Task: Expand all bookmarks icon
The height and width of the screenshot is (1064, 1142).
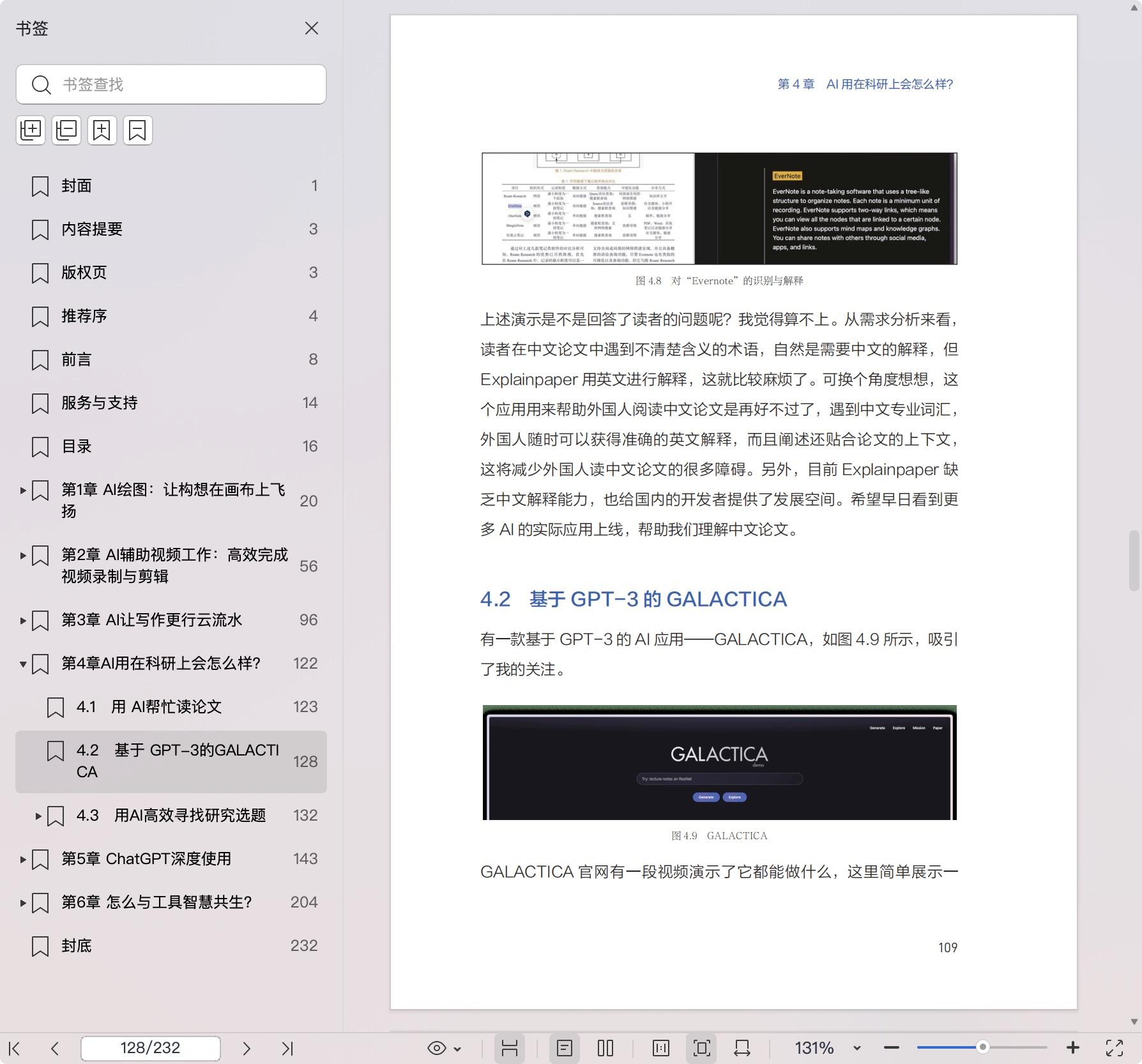Action: (x=31, y=130)
